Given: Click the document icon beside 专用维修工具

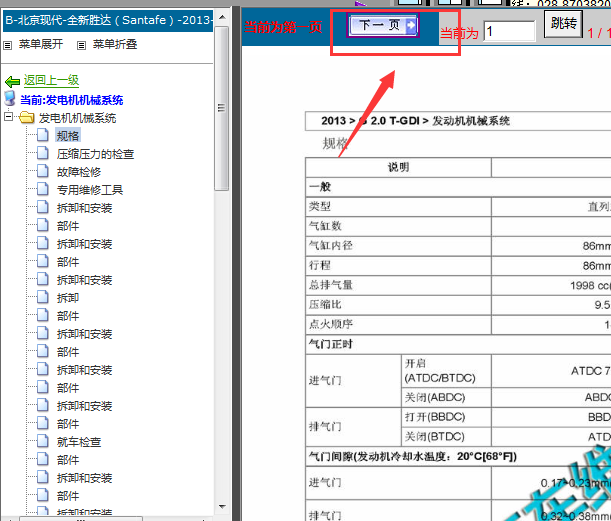Looking at the screenshot, I should [43, 189].
